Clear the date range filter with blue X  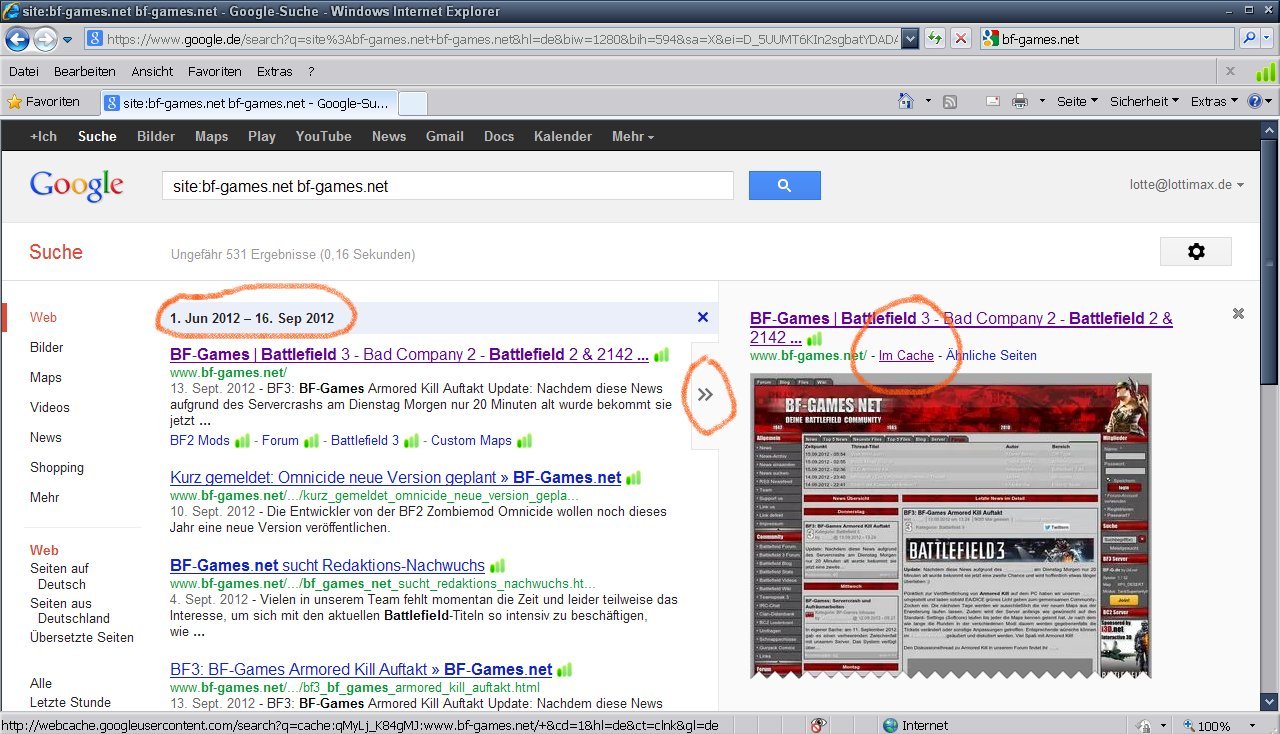coord(702,317)
